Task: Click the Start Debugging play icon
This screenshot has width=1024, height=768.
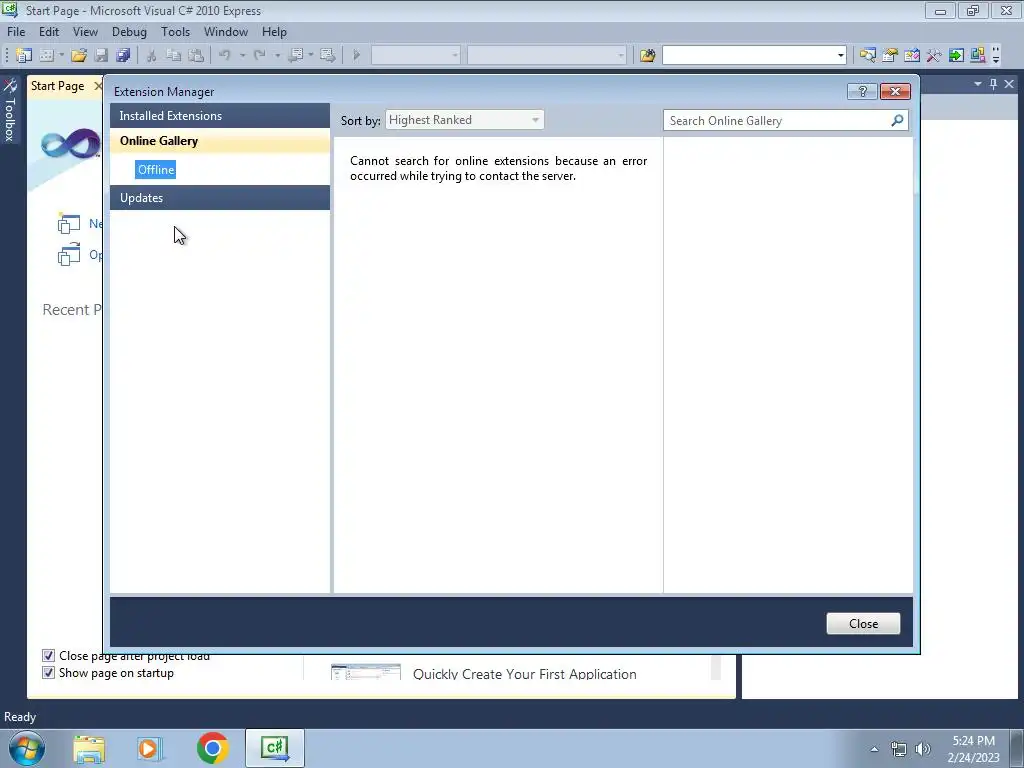Action: pyautogui.click(x=357, y=56)
